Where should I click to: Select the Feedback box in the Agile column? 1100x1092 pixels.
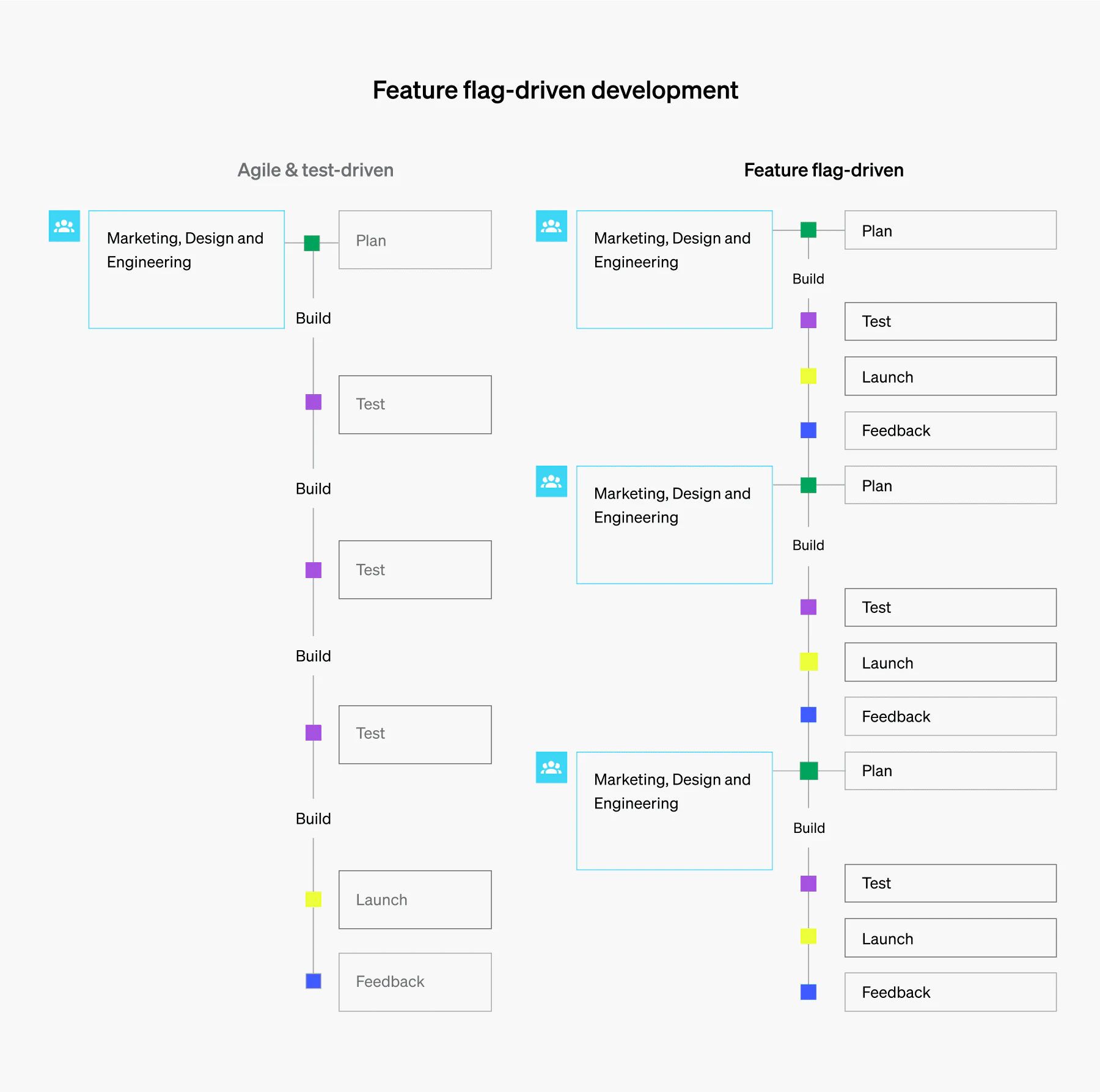[x=415, y=982]
